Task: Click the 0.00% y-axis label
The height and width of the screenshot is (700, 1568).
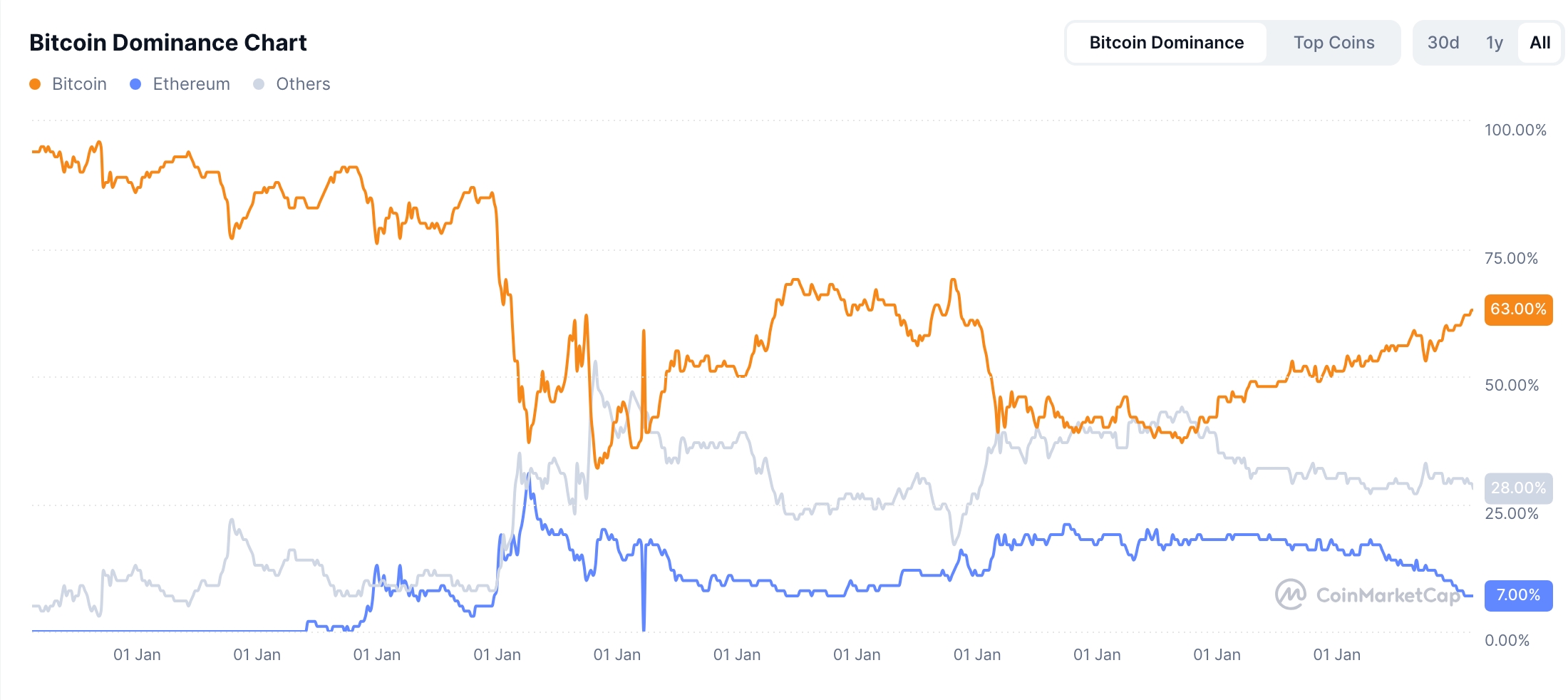Action: coord(1507,640)
